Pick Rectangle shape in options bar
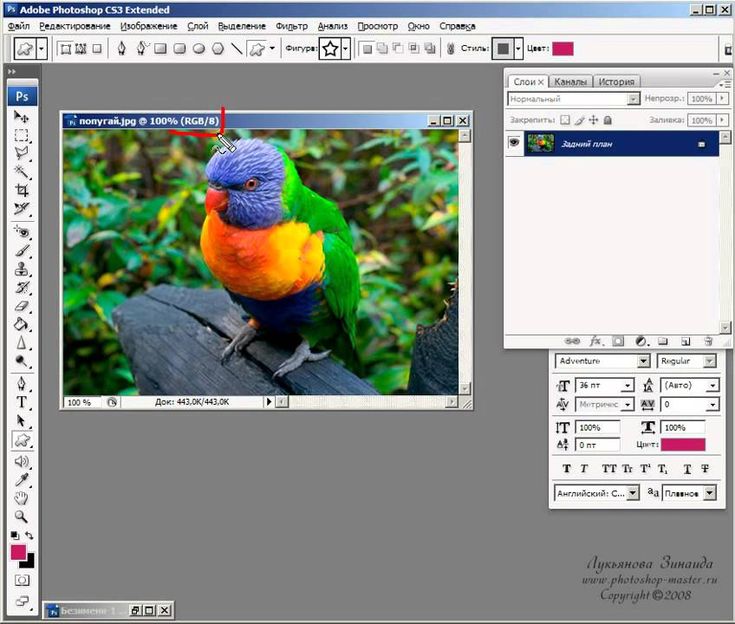 pyautogui.click(x=160, y=49)
